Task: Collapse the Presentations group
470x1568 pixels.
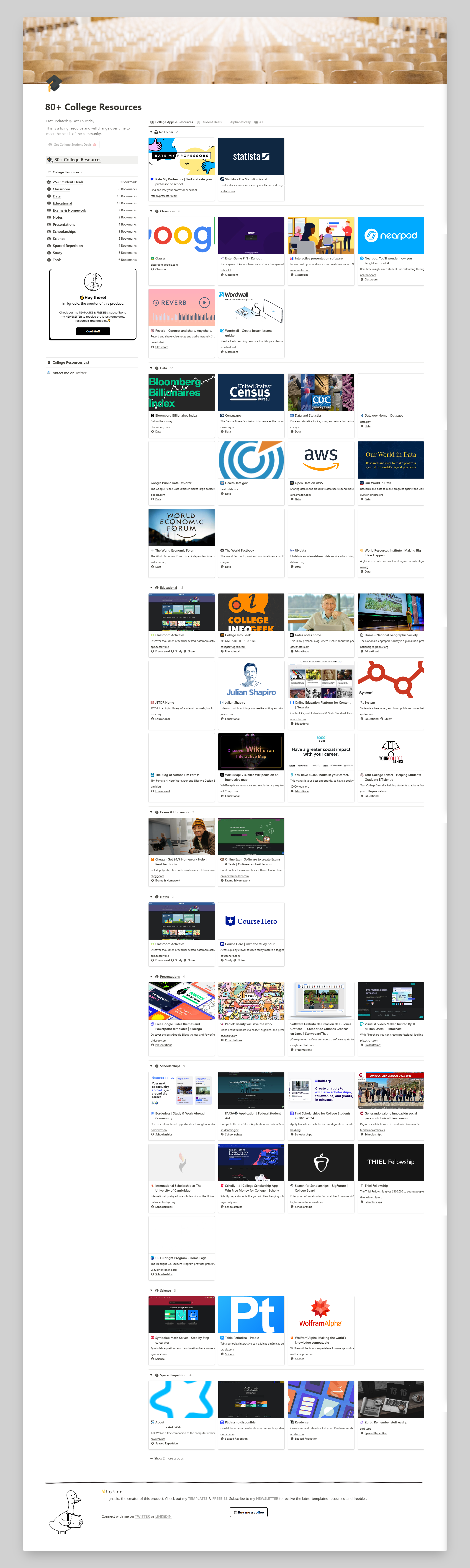Action: tap(152, 976)
